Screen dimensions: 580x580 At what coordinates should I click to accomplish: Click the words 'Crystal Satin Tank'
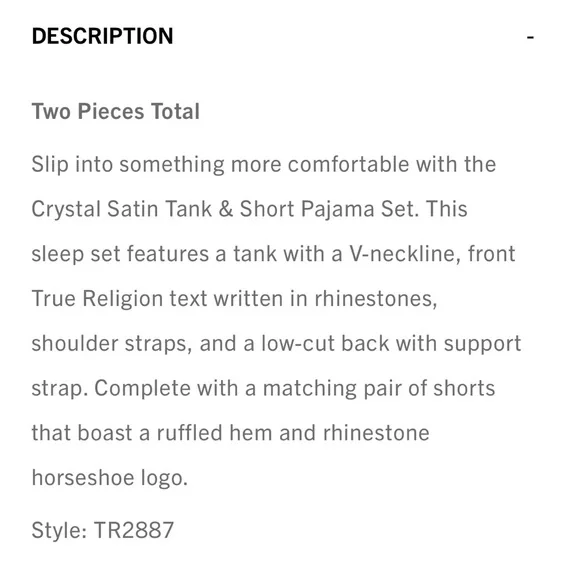122,209
